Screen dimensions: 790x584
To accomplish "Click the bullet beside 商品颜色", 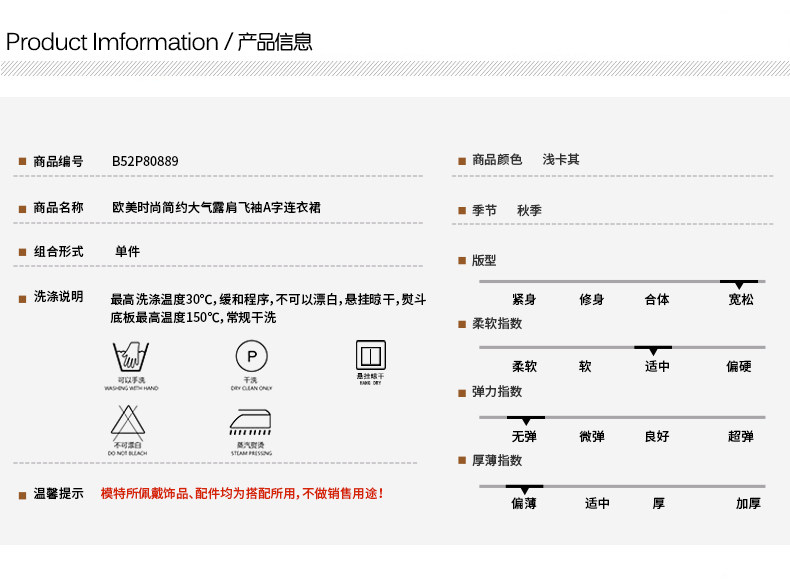I will [x=462, y=161].
